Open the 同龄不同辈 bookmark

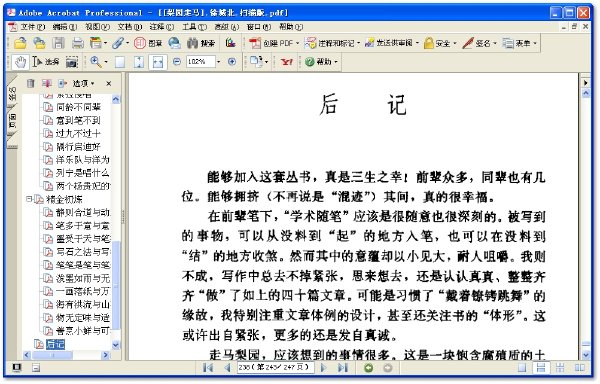(x=78, y=107)
